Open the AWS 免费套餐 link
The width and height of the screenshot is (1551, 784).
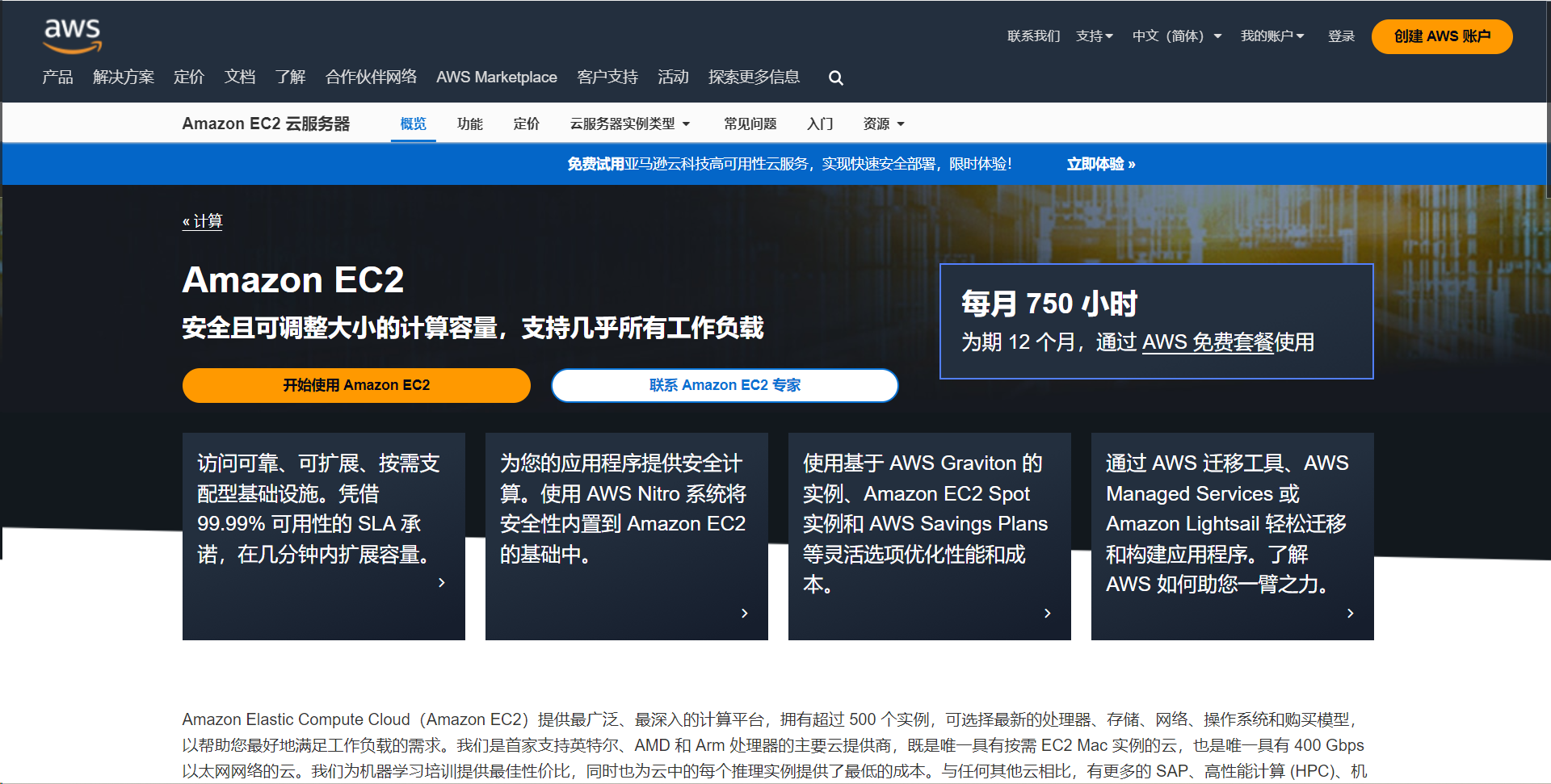1208,342
